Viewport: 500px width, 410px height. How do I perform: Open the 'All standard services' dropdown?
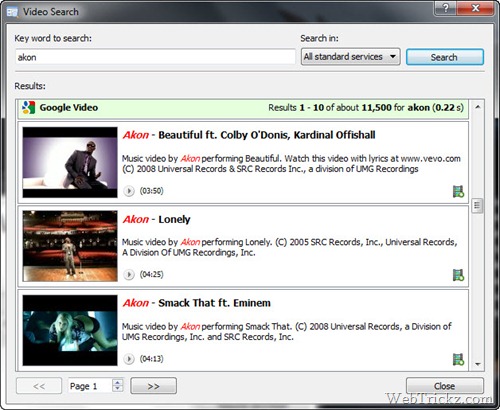click(350, 57)
